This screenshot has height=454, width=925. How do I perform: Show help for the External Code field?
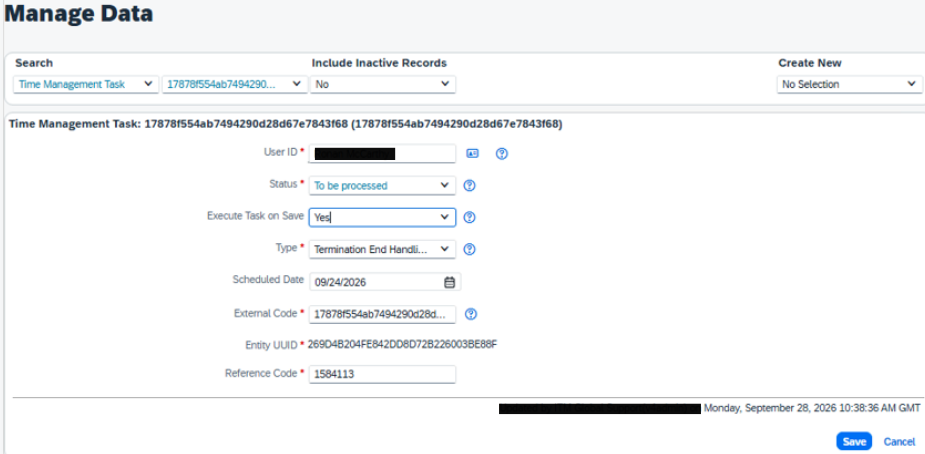pos(471,314)
